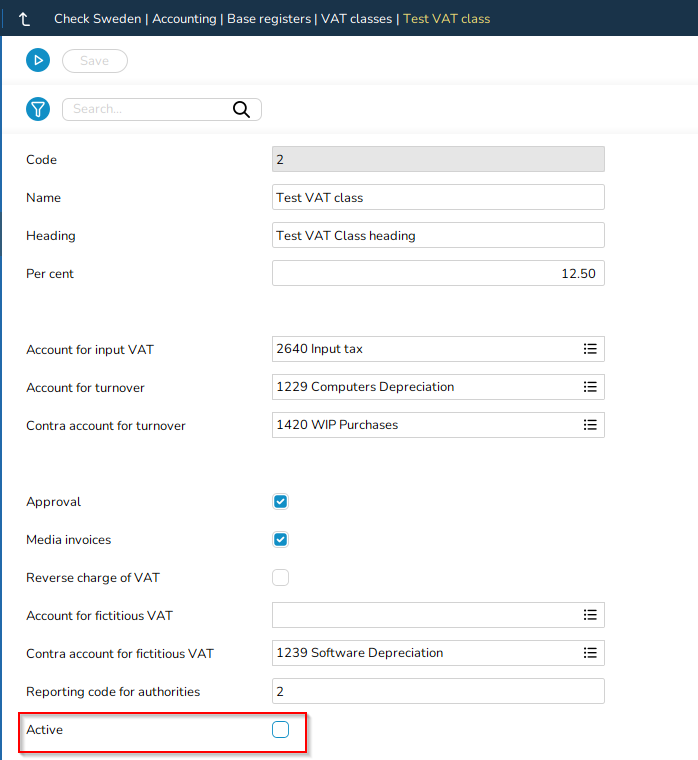Open list picker for Account for input VAT
The height and width of the screenshot is (760, 698).
coord(590,349)
